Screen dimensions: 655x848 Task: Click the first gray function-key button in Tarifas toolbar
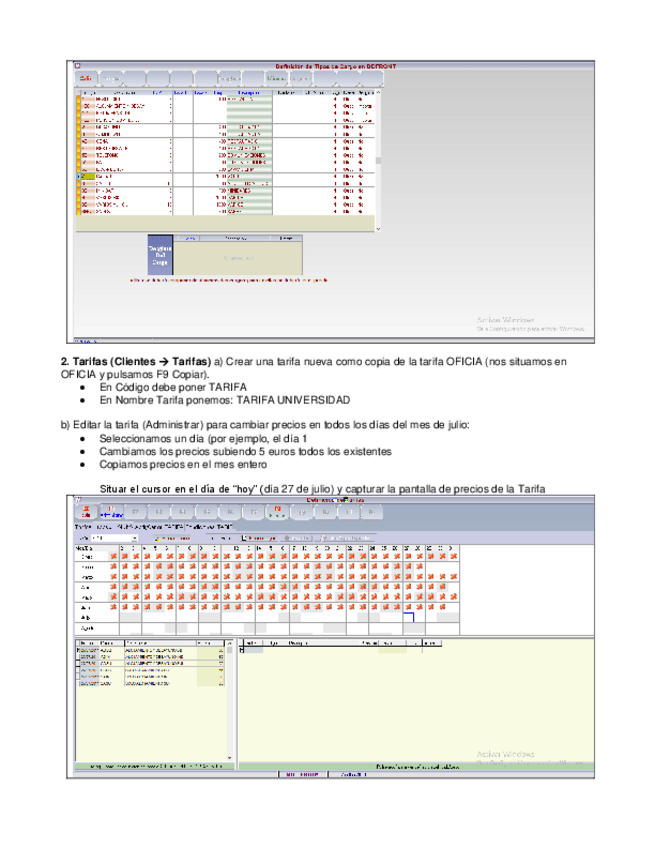coord(134,511)
